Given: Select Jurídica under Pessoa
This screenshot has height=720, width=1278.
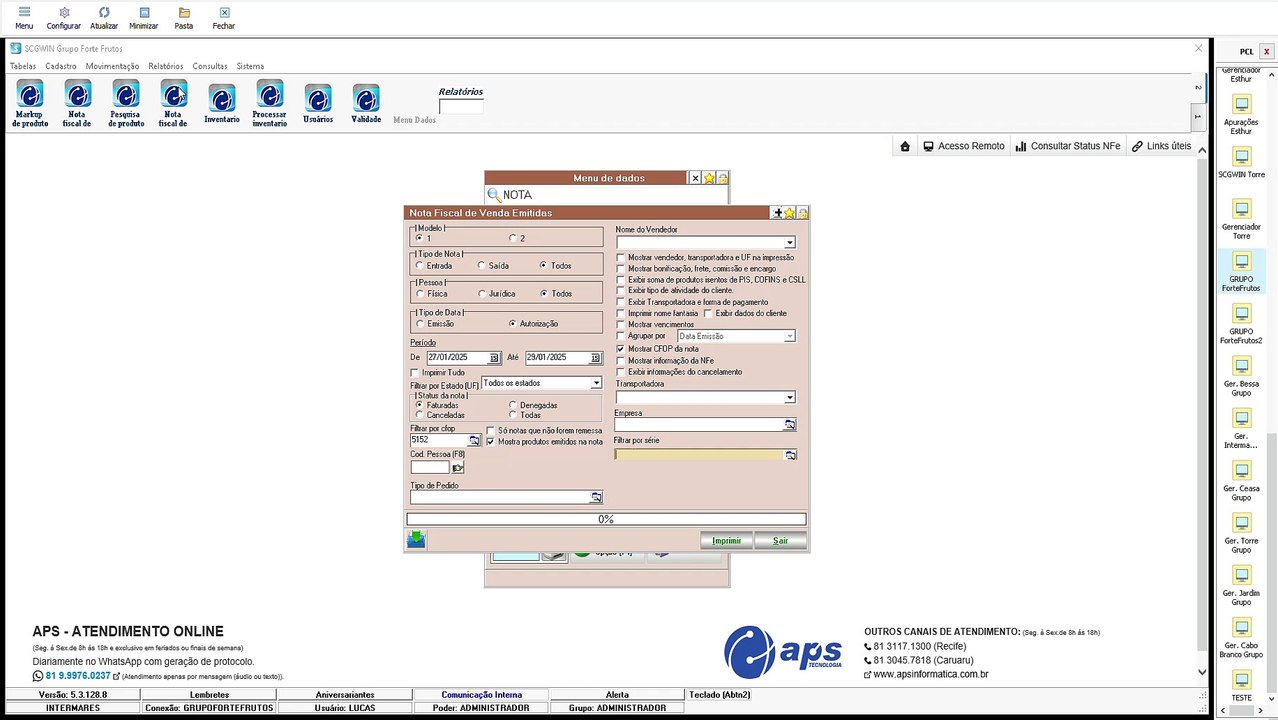Looking at the screenshot, I should 482,294.
